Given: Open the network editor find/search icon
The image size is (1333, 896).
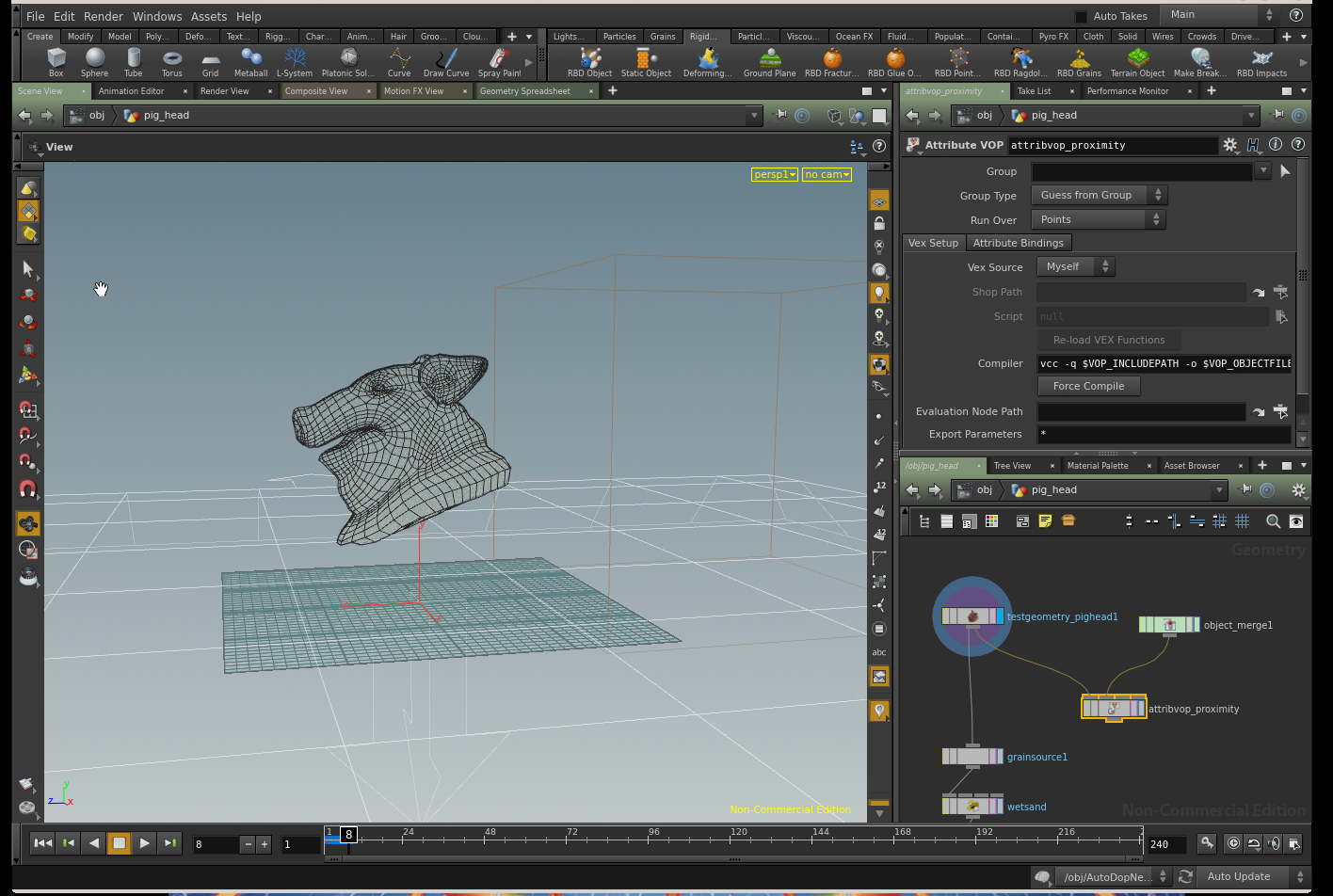Looking at the screenshot, I should click(1273, 521).
